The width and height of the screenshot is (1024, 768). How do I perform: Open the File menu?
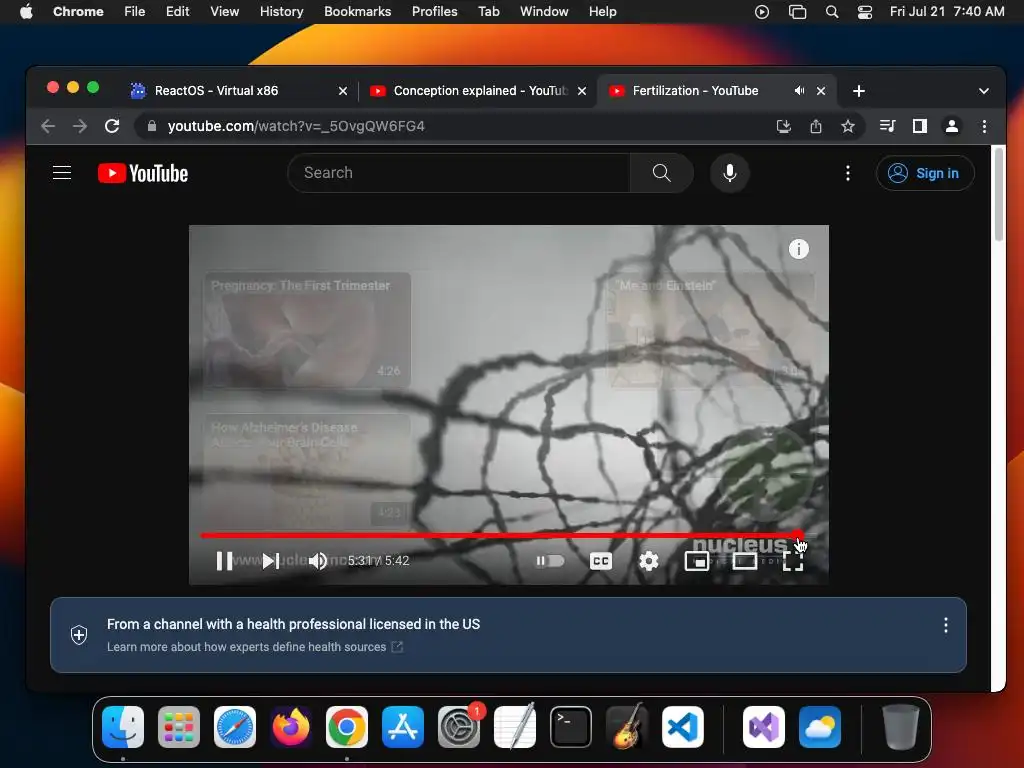135,12
